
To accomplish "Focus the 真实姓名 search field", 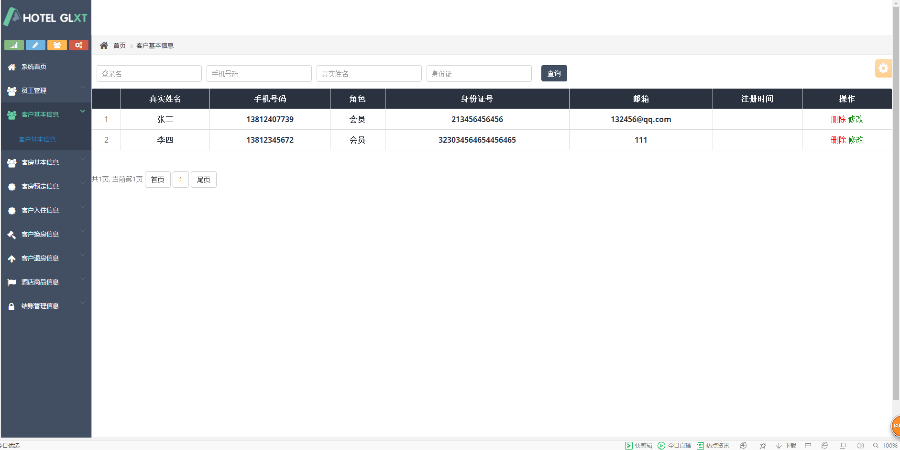I will tap(369, 73).
